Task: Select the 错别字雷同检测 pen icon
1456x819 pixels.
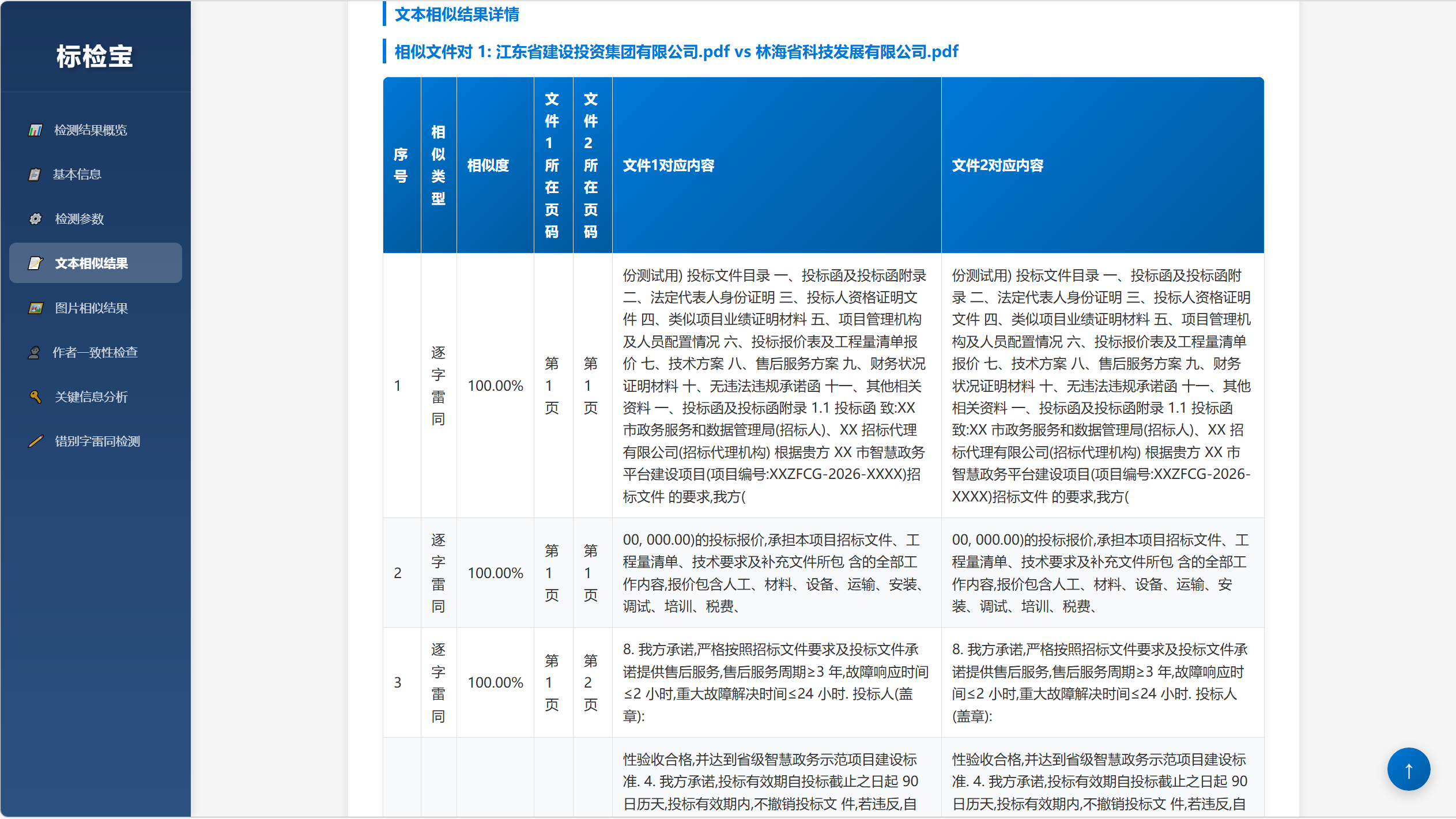Action: (35, 441)
